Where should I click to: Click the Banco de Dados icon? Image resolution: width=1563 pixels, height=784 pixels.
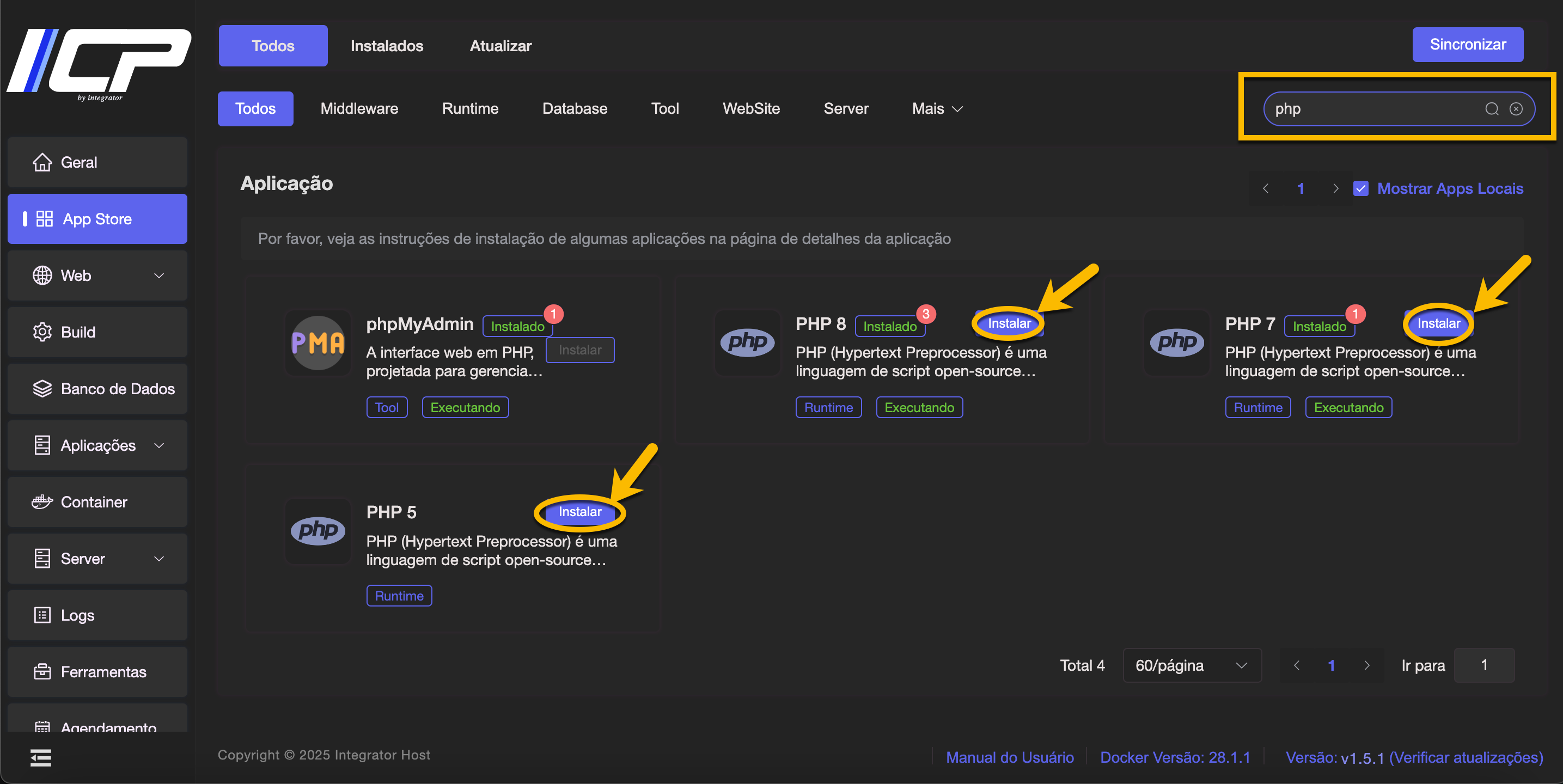coord(42,388)
